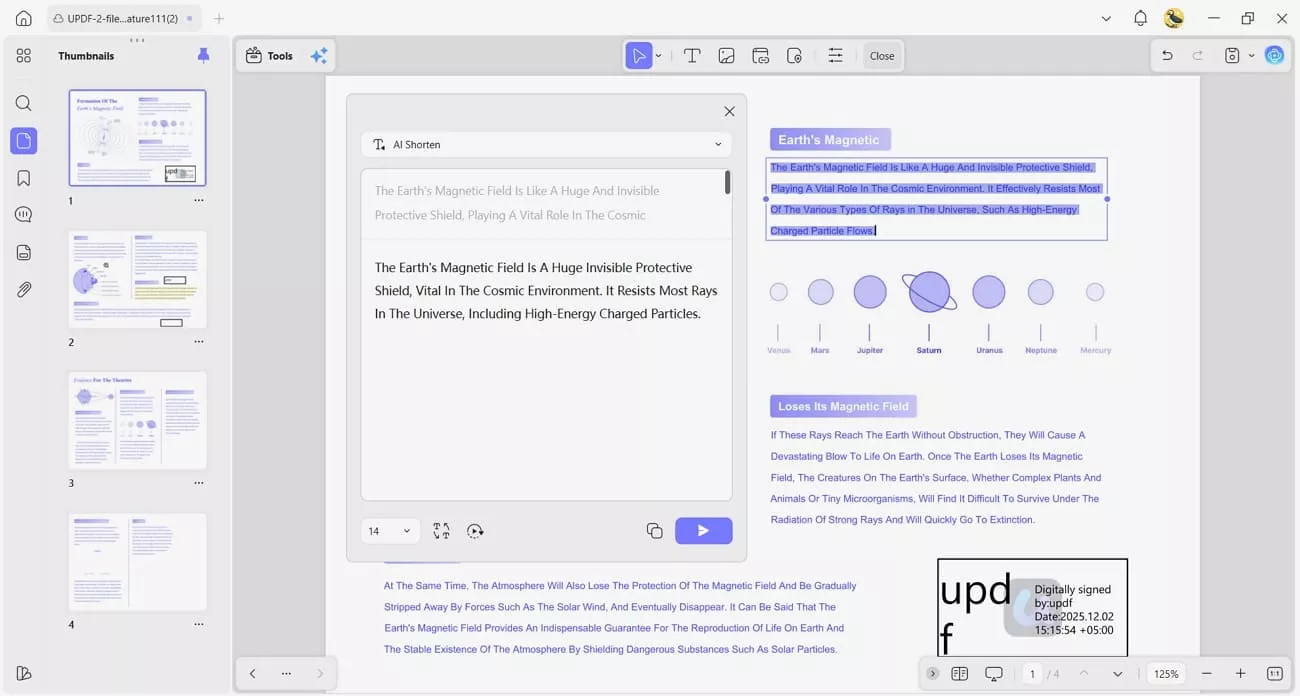The width and height of the screenshot is (1300, 696).
Task: Switch to the Tools tab
Action: point(270,55)
